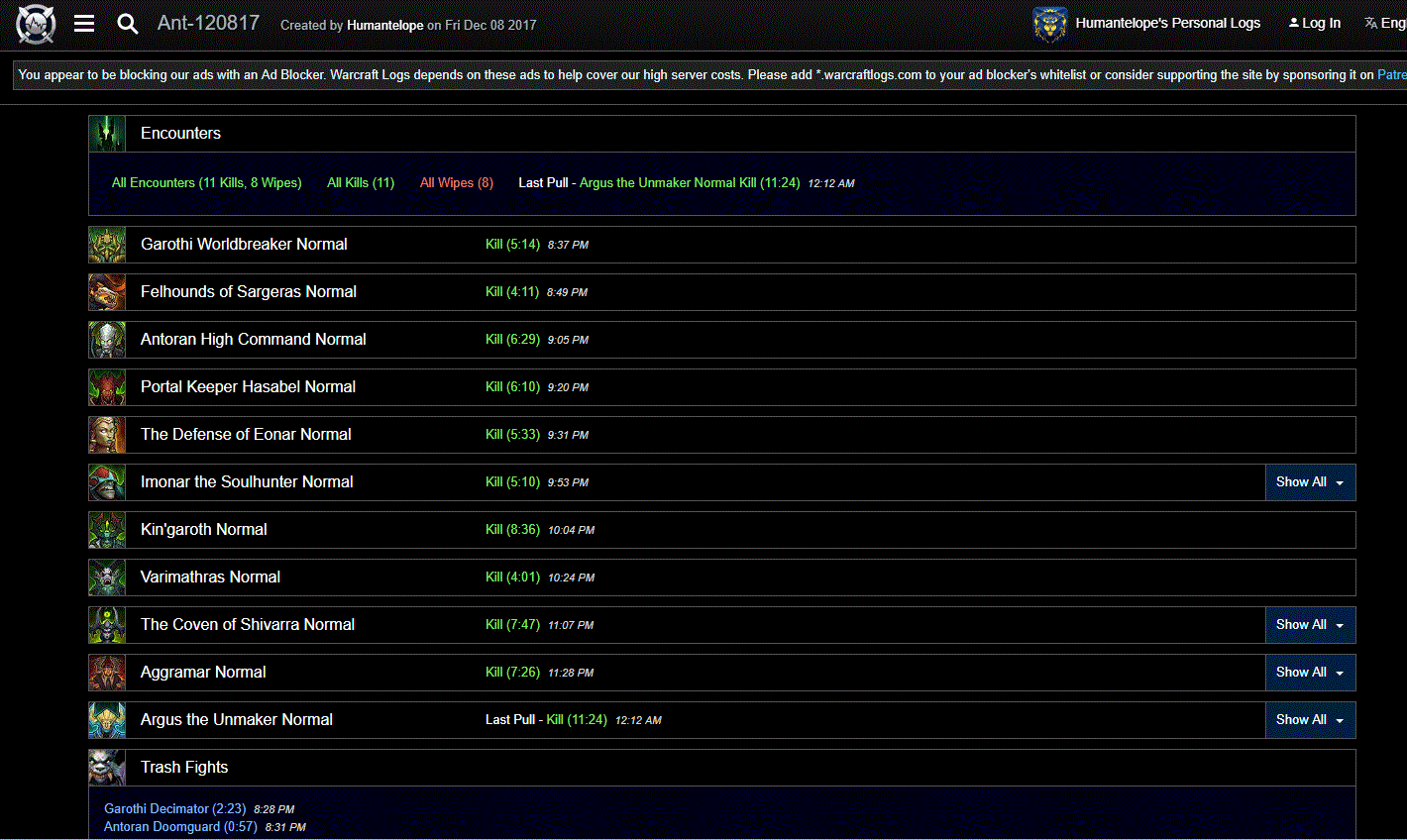This screenshot has height=840, width=1407.
Task: Click the Warcraft Logs site logo
Action: (x=36, y=24)
